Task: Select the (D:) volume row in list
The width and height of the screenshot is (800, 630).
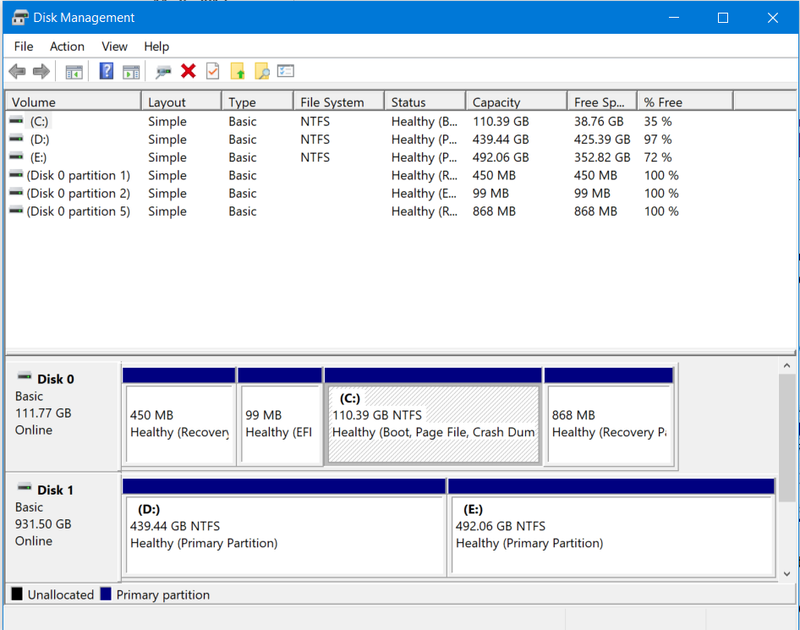Action: (x=39, y=140)
